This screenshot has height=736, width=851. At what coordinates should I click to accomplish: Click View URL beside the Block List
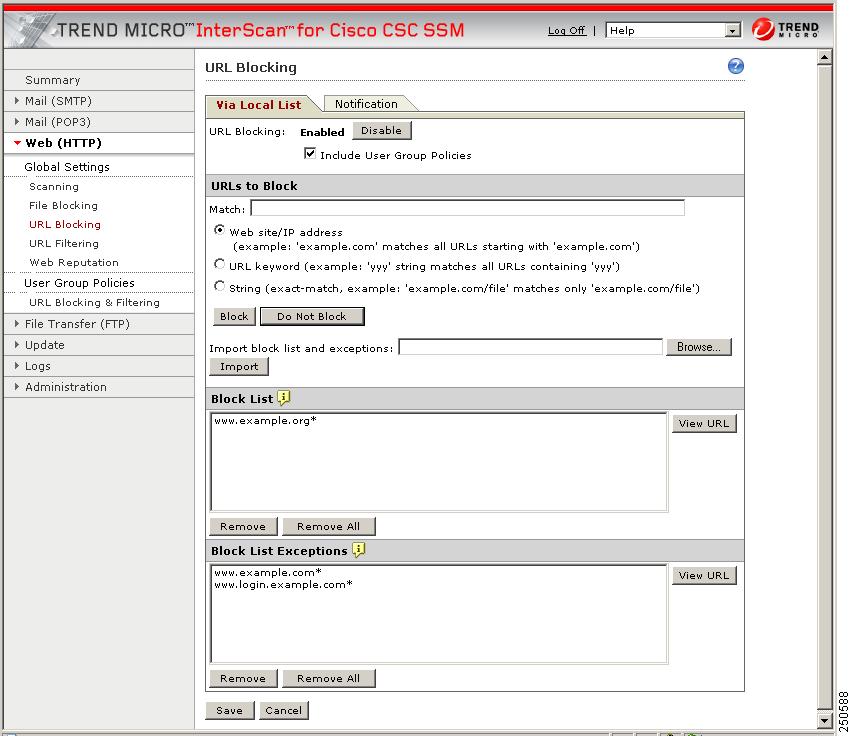[704, 423]
